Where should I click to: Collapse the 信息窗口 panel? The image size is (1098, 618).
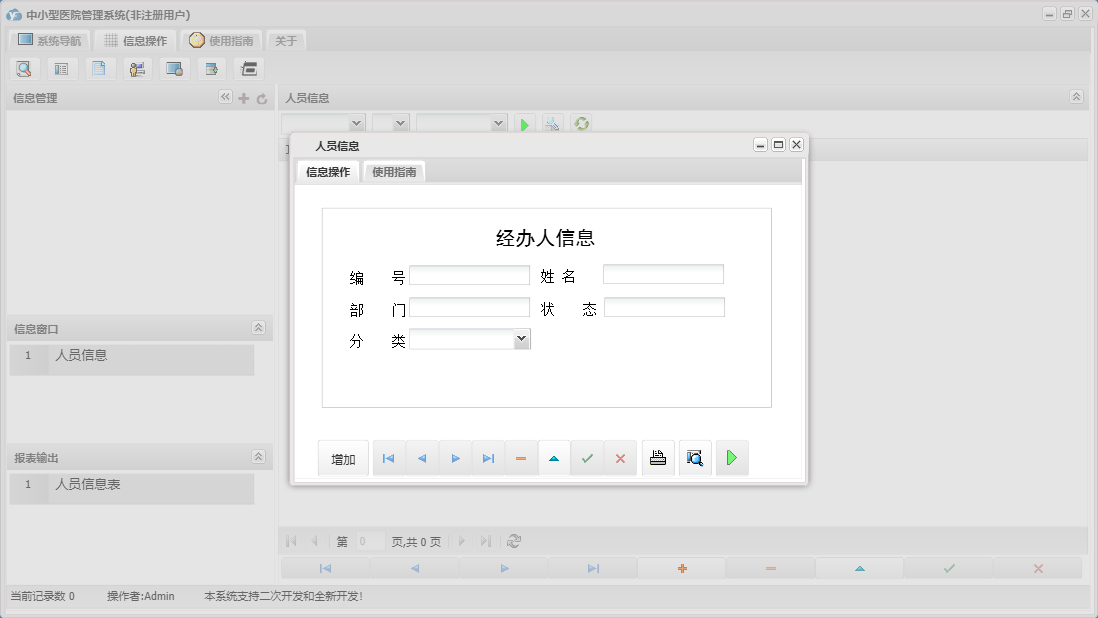[x=257, y=327]
